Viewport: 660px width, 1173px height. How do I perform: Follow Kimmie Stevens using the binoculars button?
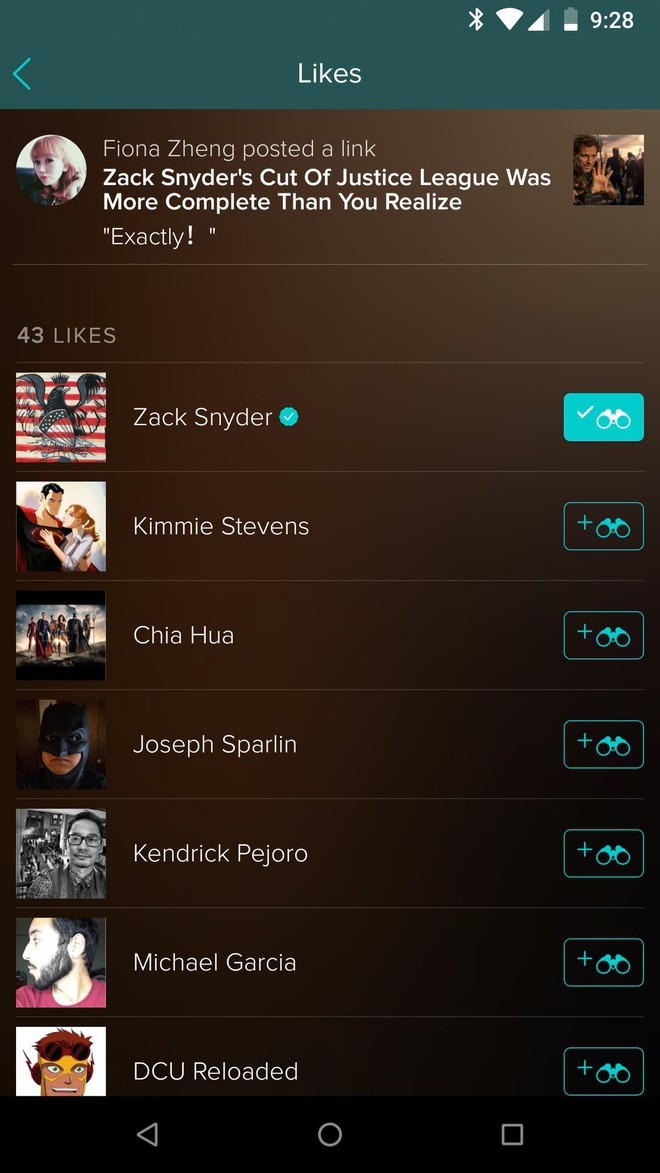[x=603, y=526]
